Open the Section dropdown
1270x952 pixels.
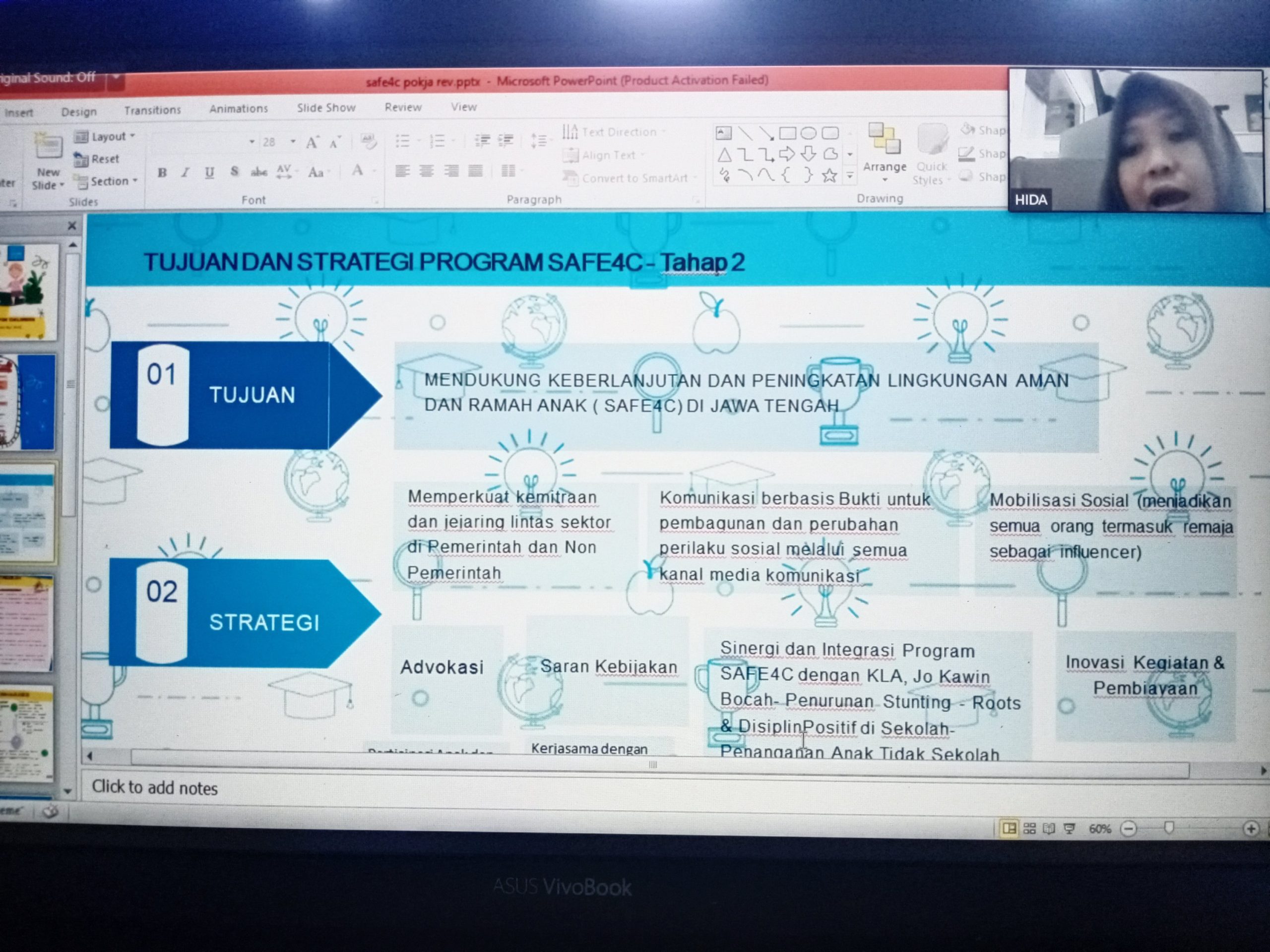point(107,181)
